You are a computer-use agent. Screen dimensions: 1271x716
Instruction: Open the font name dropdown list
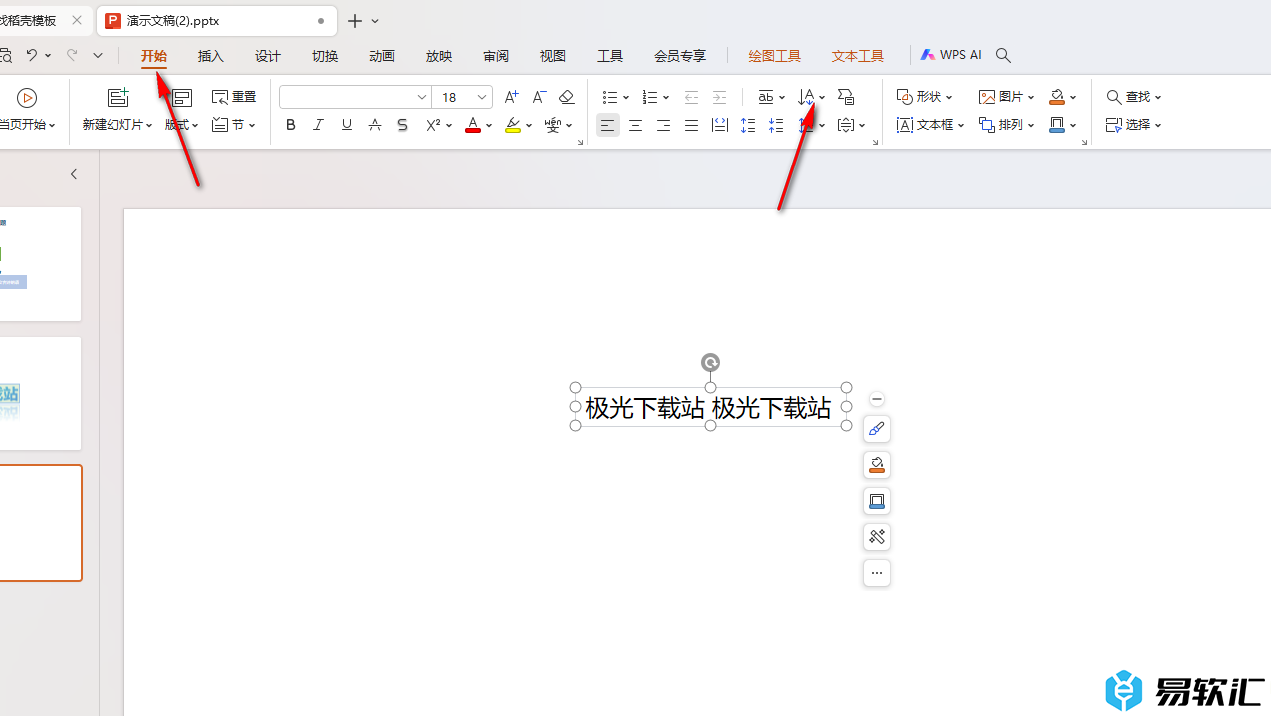422,97
